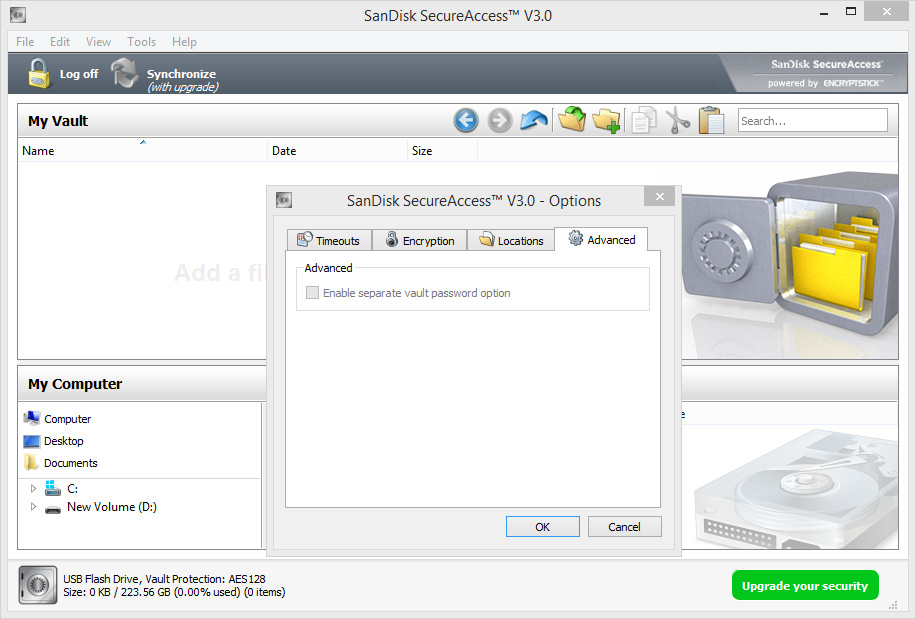Image resolution: width=916 pixels, height=619 pixels.
Task: Select the Documents entry text
Action: (71, 462)
